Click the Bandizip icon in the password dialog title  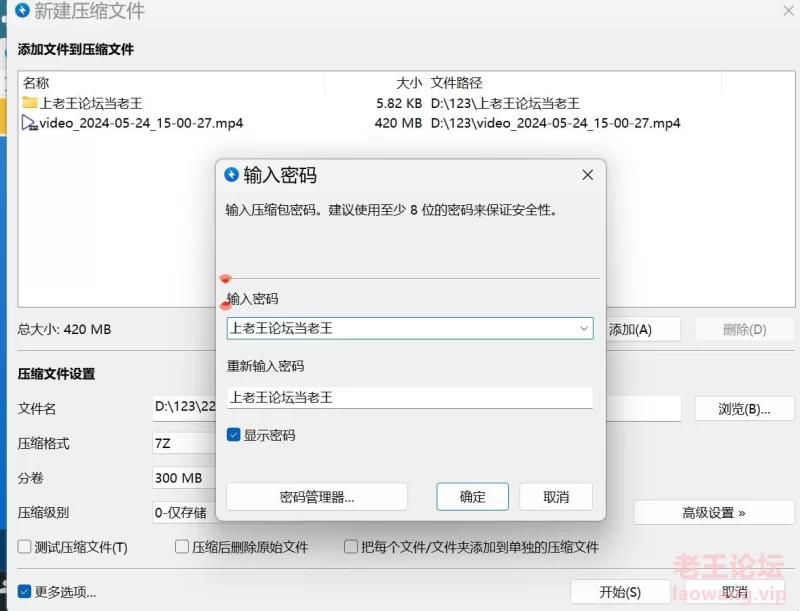click(x=231, y=175)
